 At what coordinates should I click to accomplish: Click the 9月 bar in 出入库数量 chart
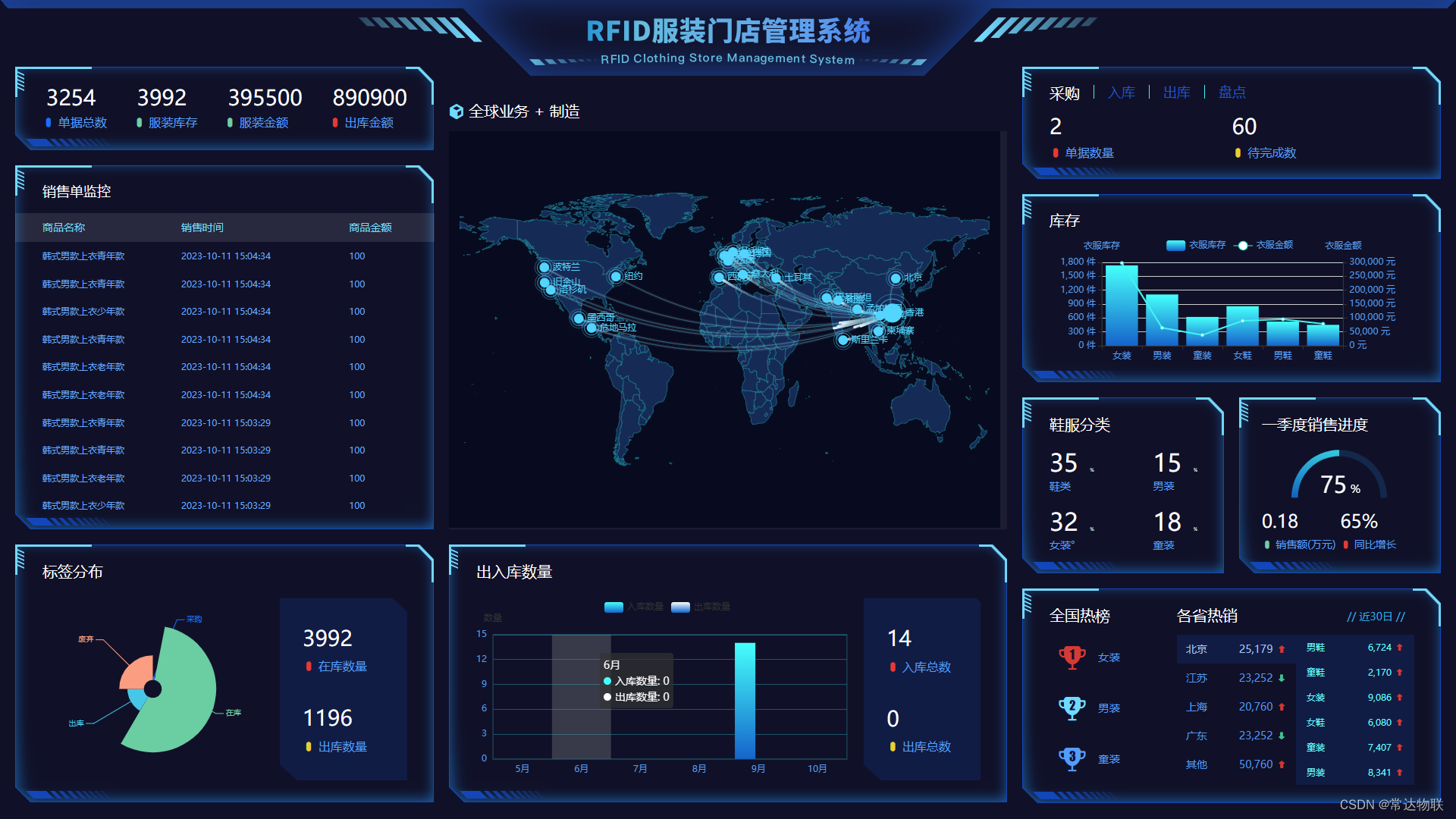click(745, 700)
